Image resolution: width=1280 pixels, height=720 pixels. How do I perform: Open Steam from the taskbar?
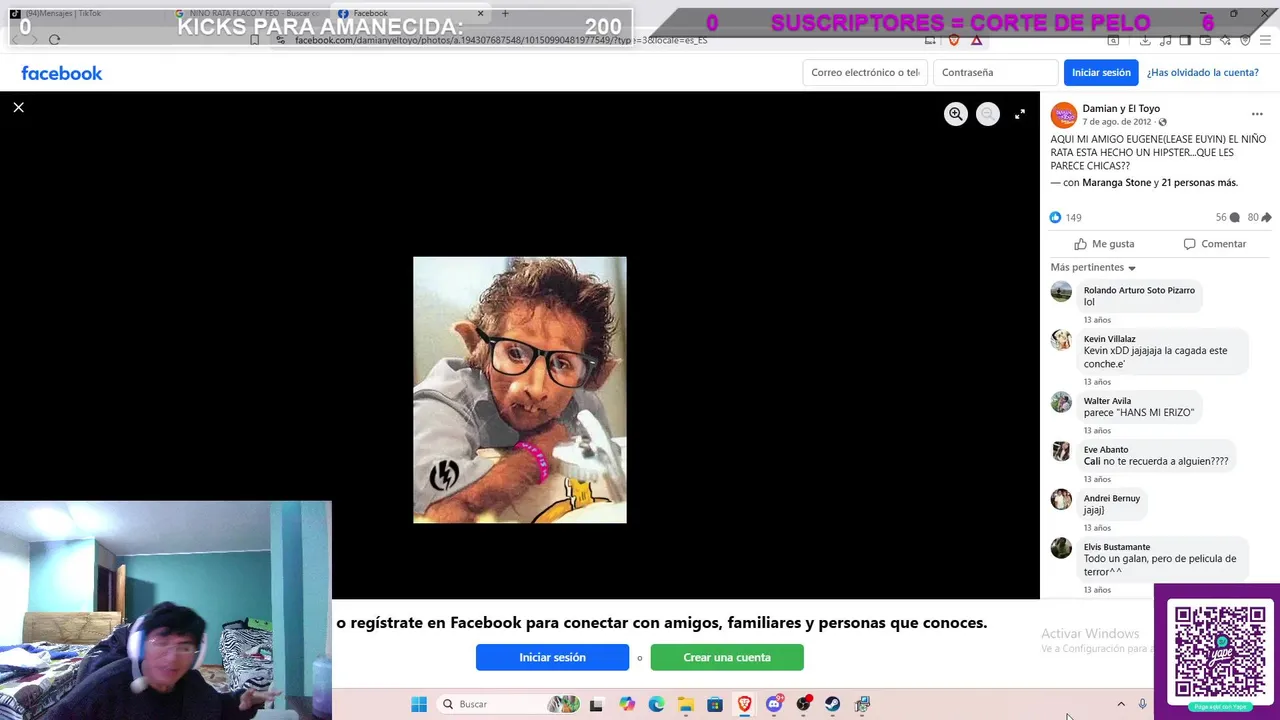point(833,704)
